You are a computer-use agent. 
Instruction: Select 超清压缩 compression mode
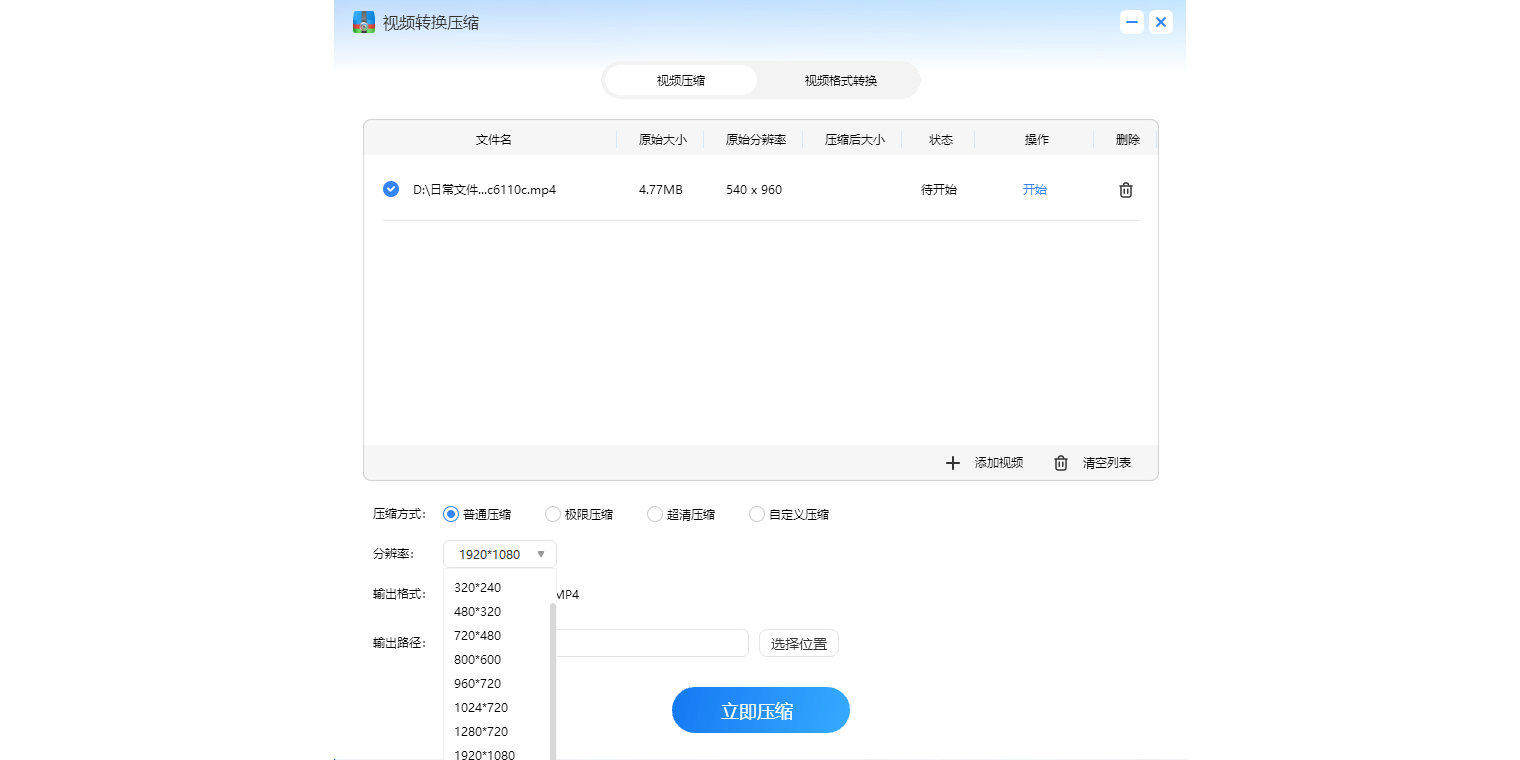click(655, 514)
